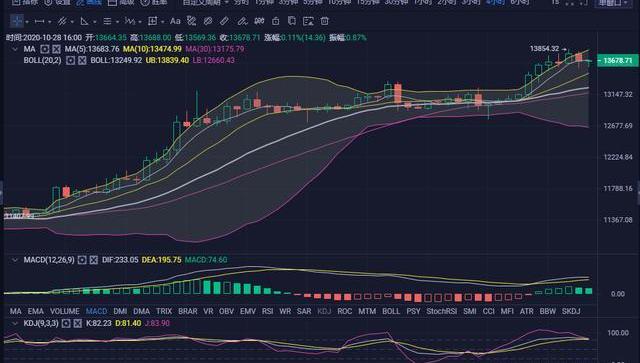Choose the parallel channel line tool
Screen dimensions: 640x363
click(x=62, y=21)
